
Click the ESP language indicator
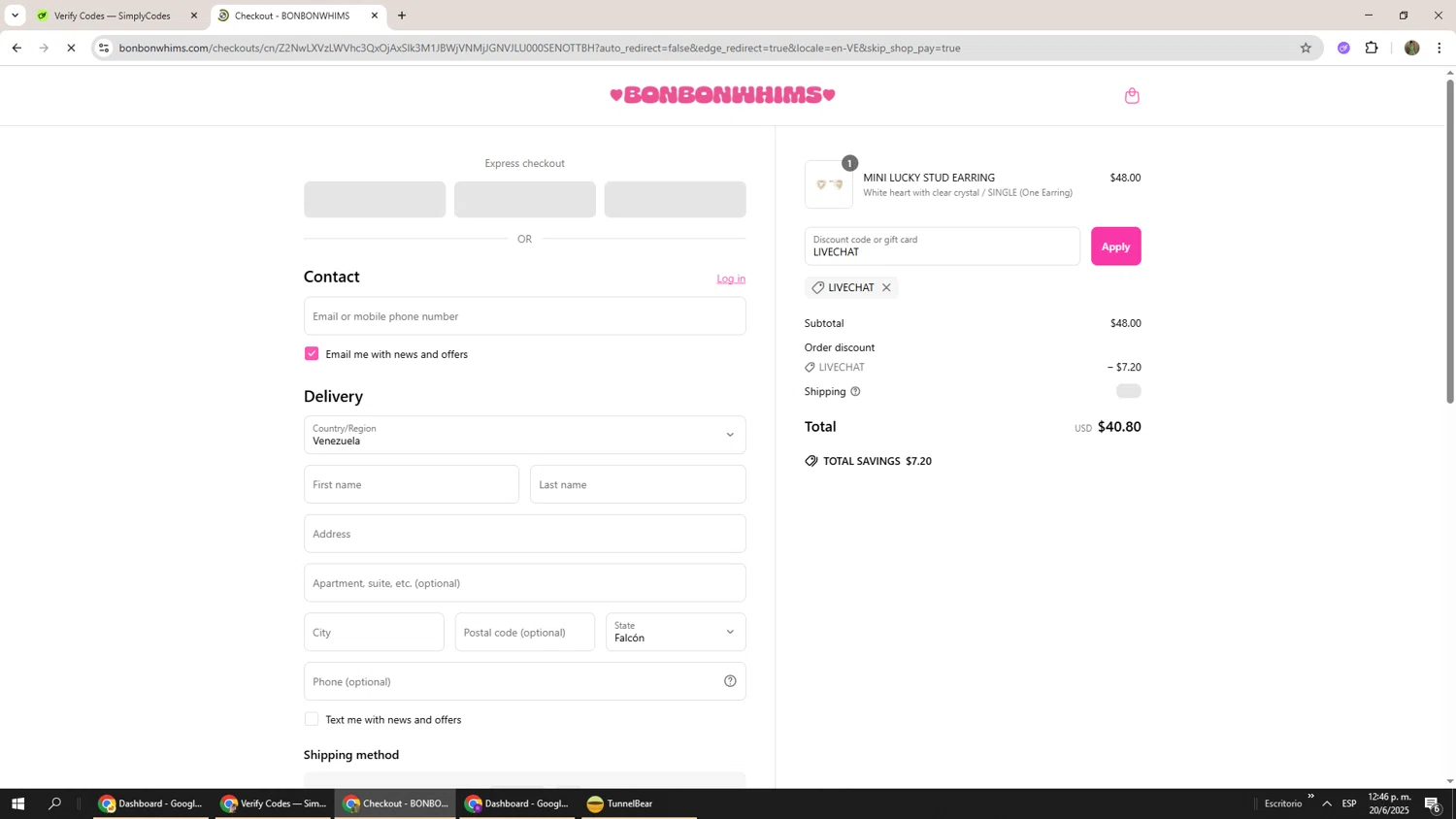(x=1349, y=803)
